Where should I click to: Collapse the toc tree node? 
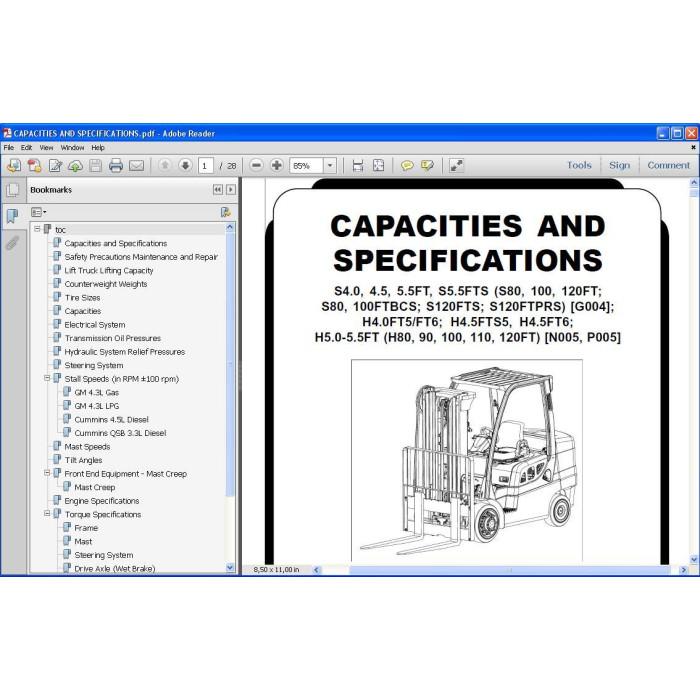(37, 229)
